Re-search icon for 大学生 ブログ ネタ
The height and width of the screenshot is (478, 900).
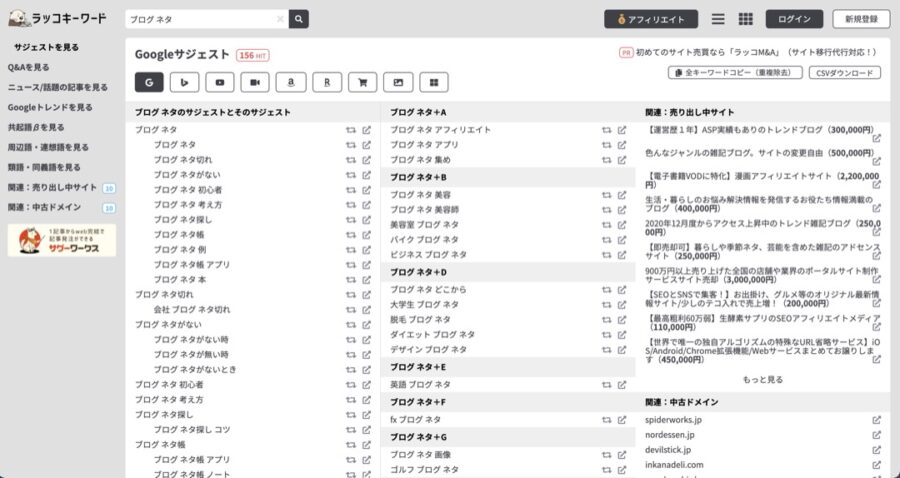point(606,304)
